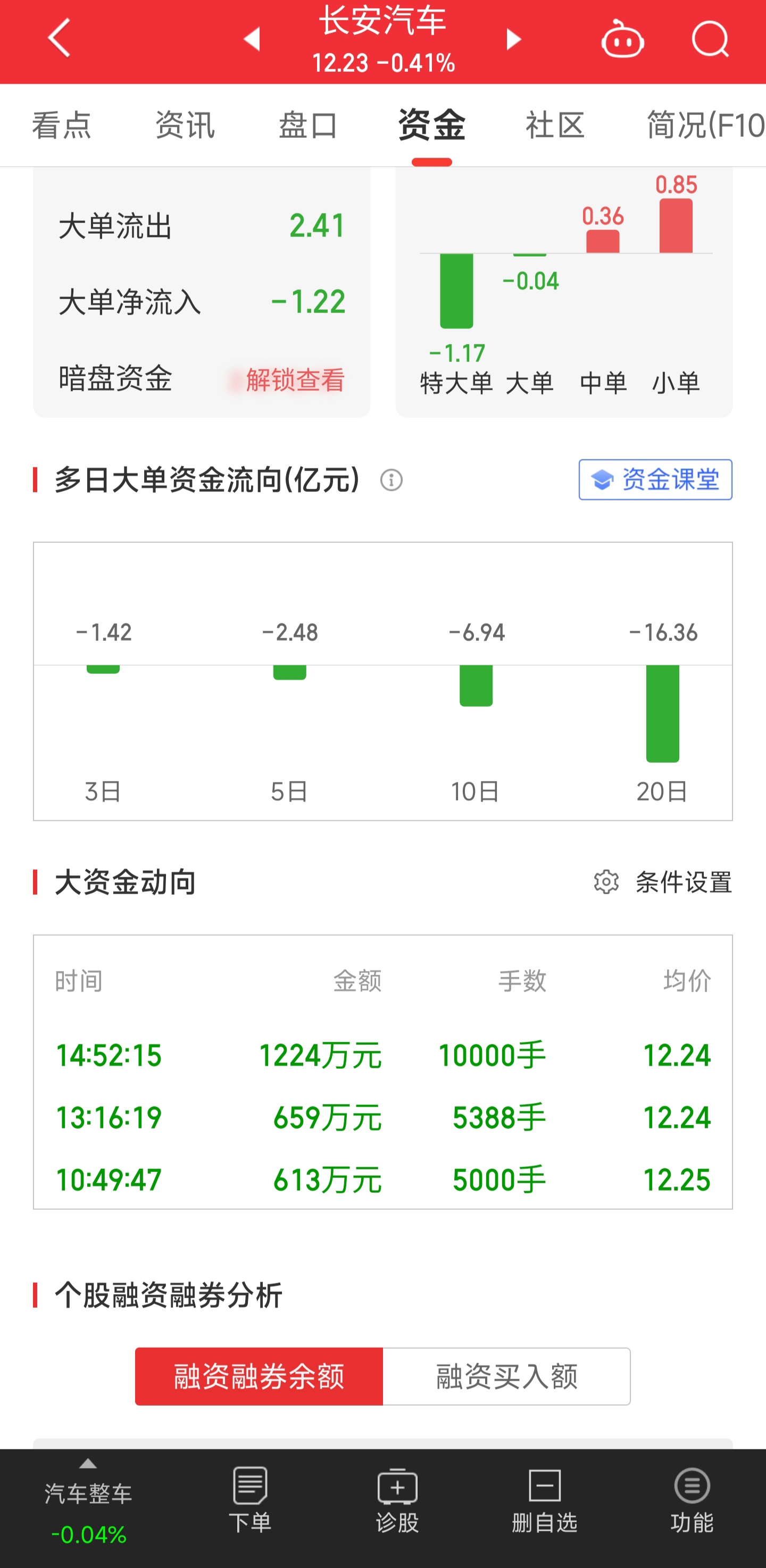Tap the 诊股 diagnosis icon

(397, 1486)
